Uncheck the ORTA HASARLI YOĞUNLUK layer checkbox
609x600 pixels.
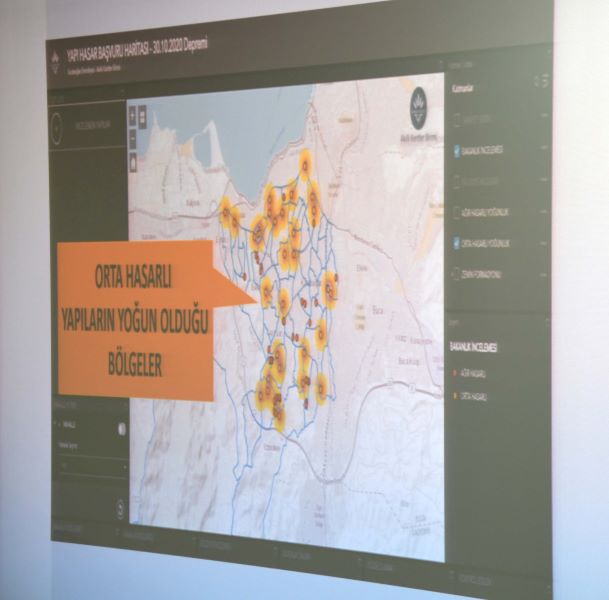point(457,243)
